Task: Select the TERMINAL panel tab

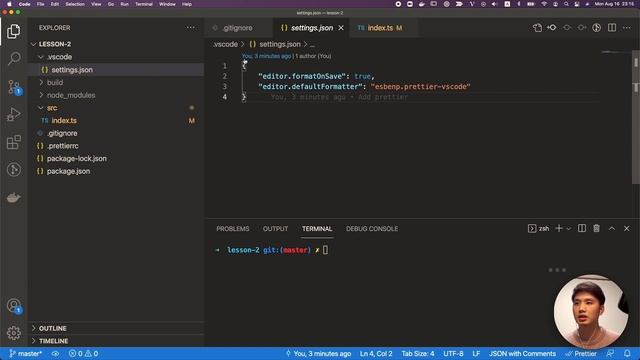Action: pyautogui.click(x=317, y=229)
